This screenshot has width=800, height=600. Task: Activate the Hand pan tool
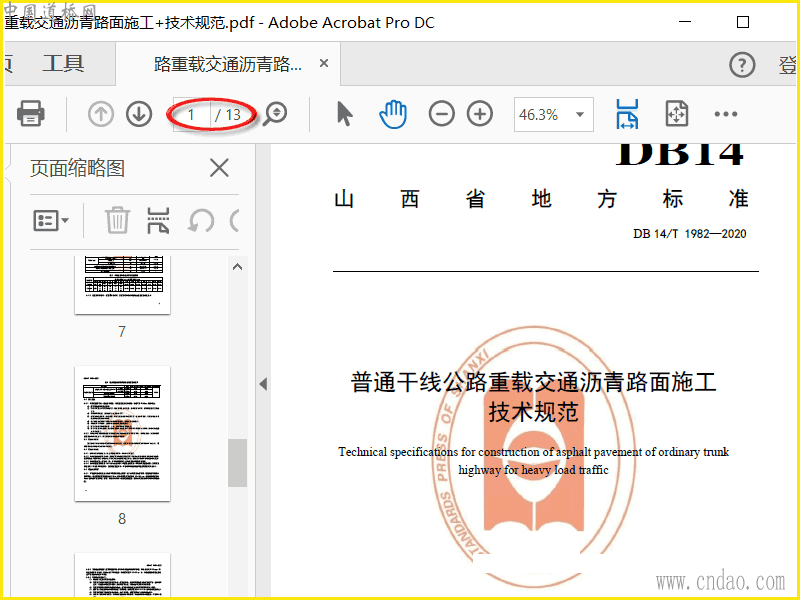pos(393,113)
